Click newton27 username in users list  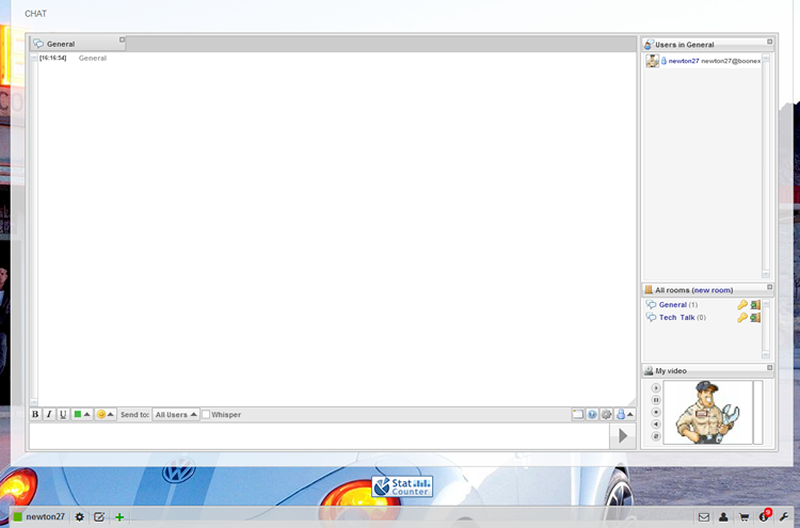pyautogui.click(x=684, y=61)
